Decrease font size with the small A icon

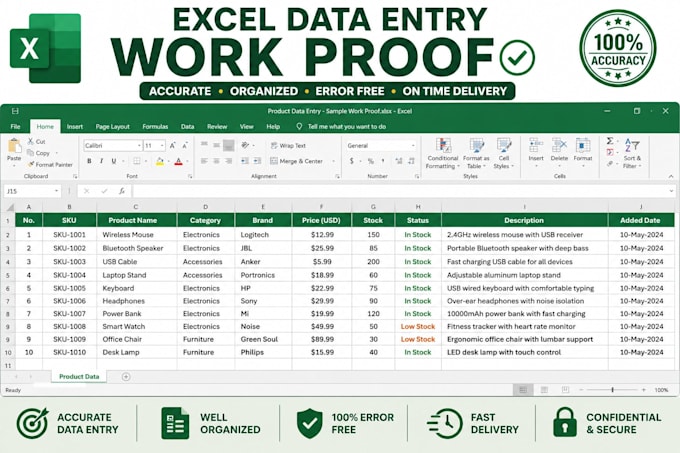pos(185,146)
